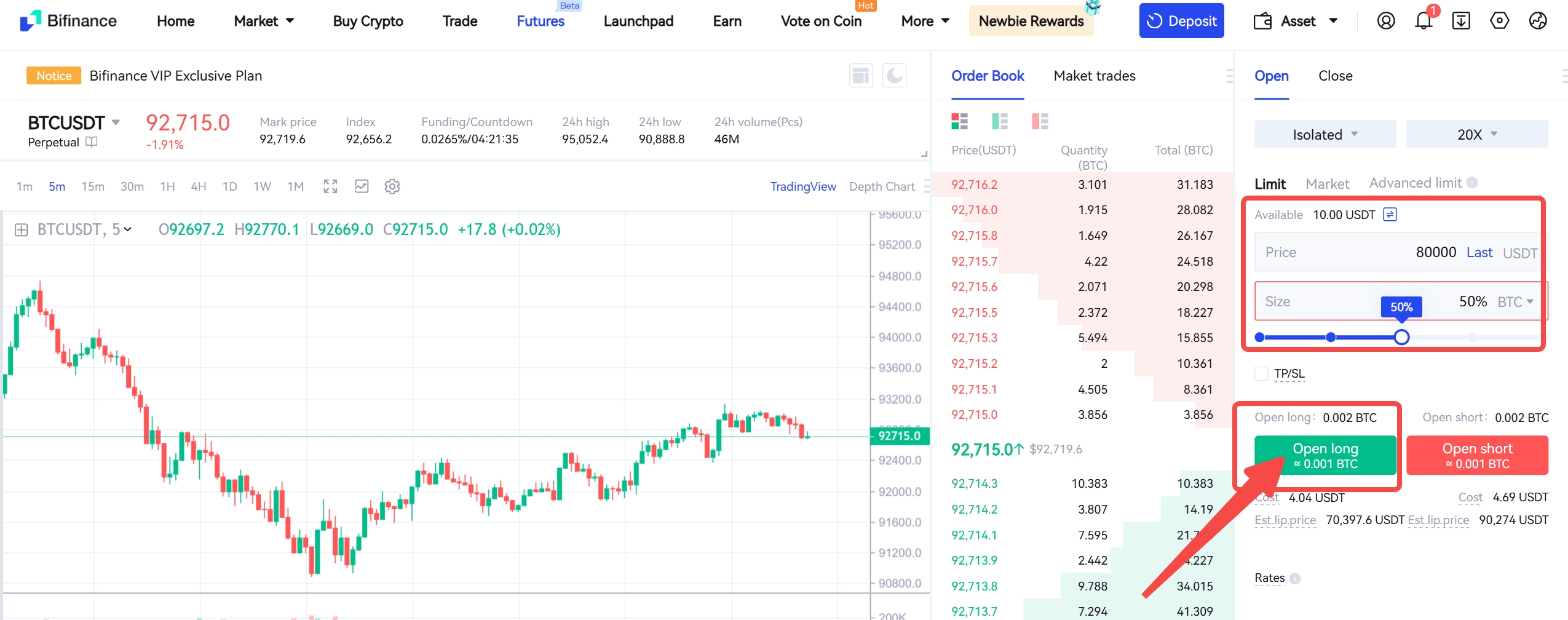Click the download app icon
1568x620 pixels.
click(1460, 21)
